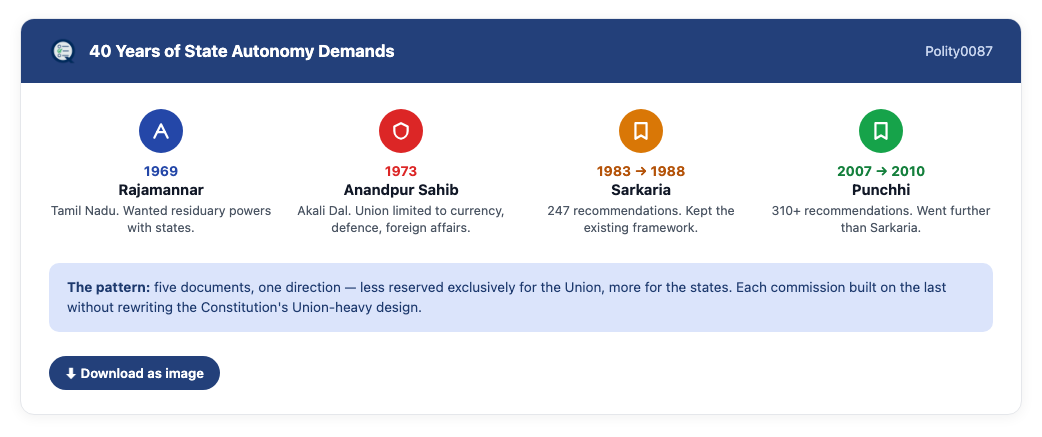Image resolution: width=1042 pixels, height=437 pixels.
Task: Select the 1983 → 1988 date range
Action: click(x=641, y=171)
